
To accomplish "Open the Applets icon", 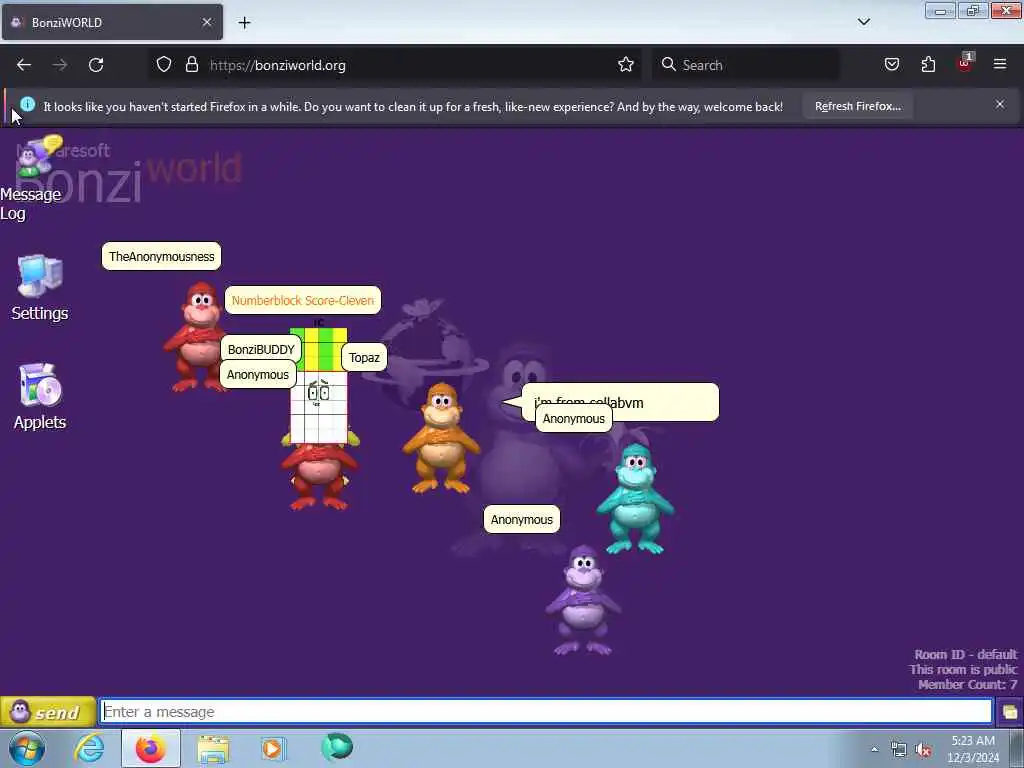I will click(40, 397).
